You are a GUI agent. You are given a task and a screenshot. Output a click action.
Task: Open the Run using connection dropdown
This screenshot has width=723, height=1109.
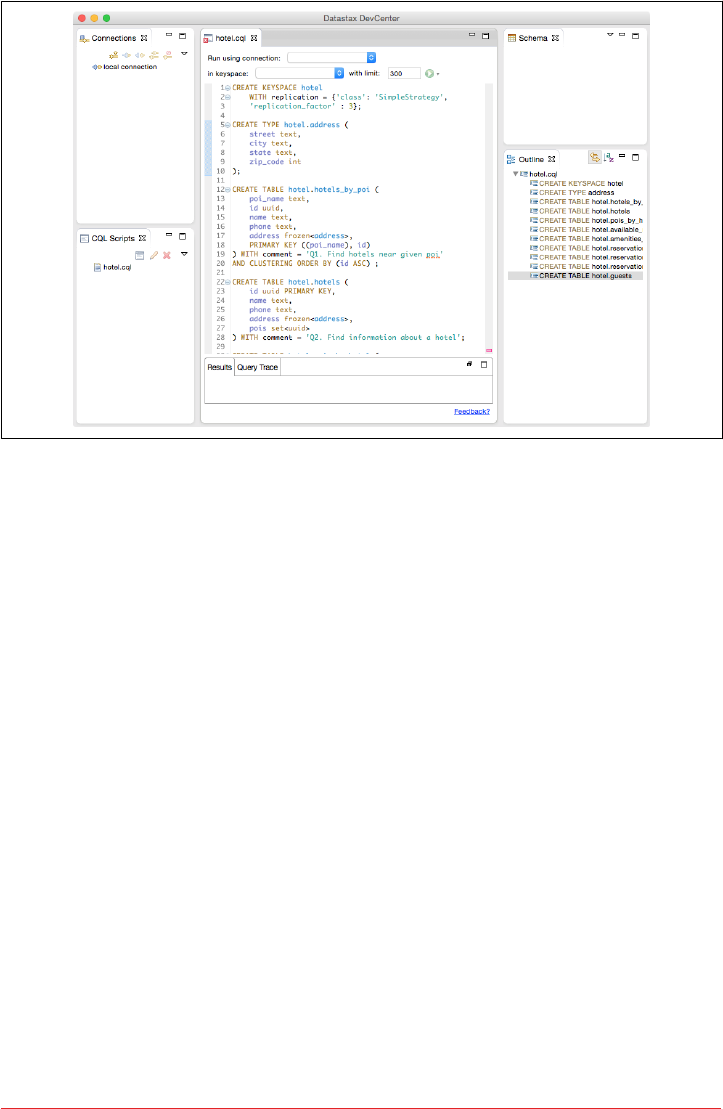[x=332, y=58]
